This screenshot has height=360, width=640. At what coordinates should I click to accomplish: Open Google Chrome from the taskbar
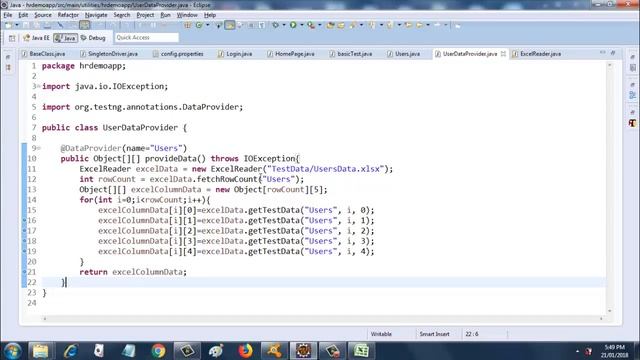158,351
